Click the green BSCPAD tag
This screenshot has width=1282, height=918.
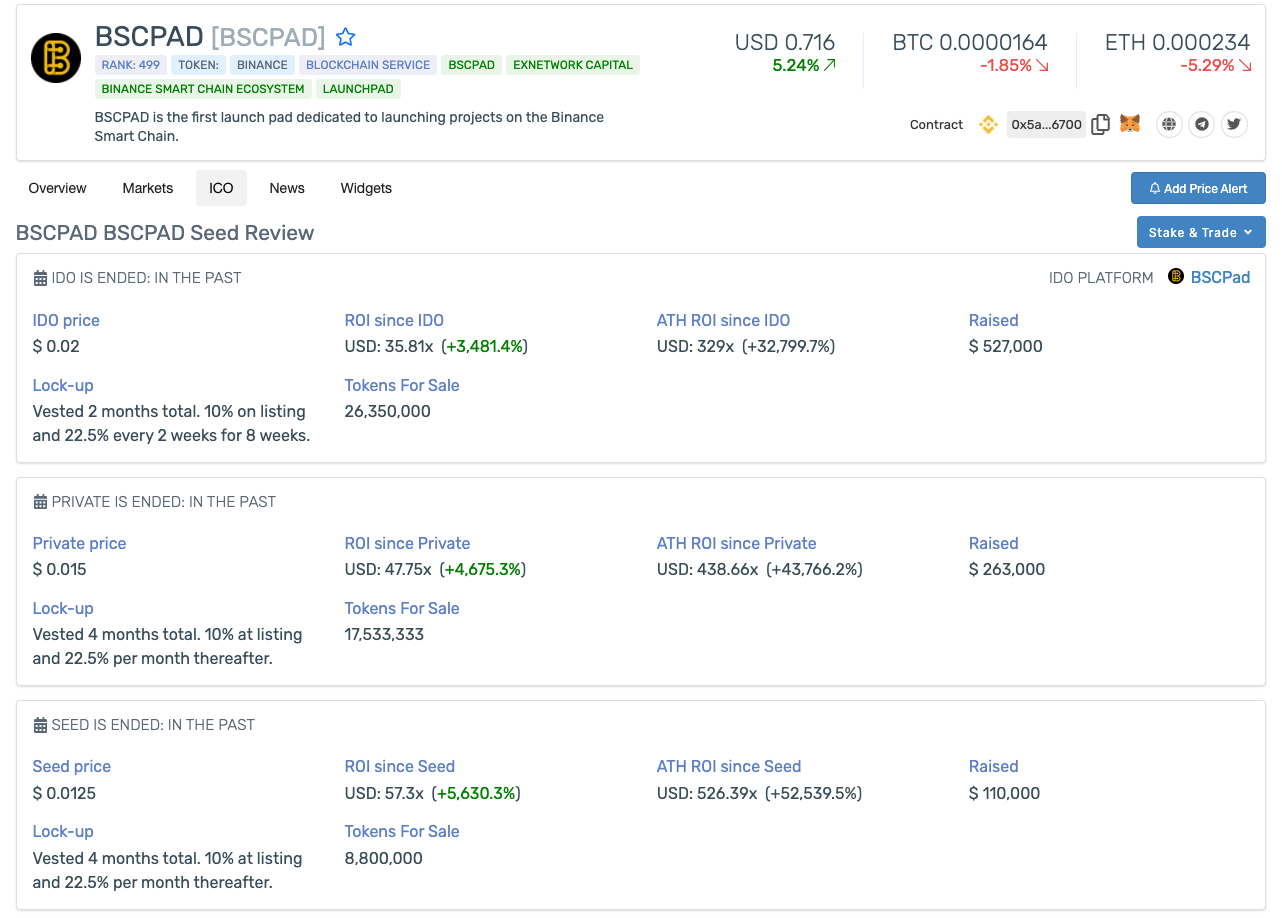pos(471,65)
